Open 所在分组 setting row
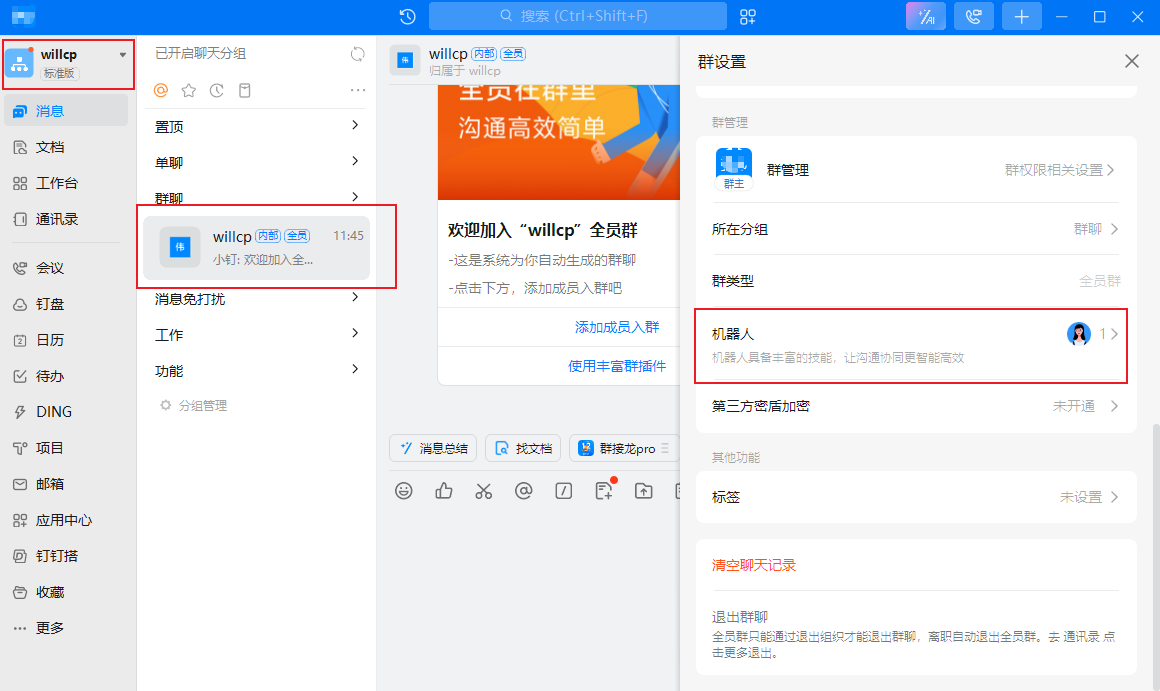The height and width of the screenshot is (691, 1160). click(914, 229)
